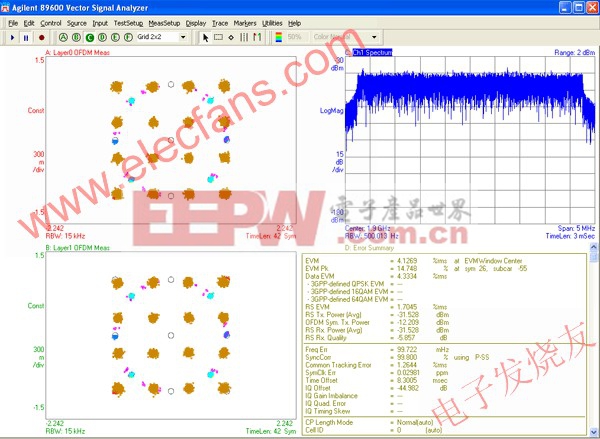Click the '15 dB /div' spectrum scale label
This screenshot has height=439, width=600.
pyautogui.click(x=339, y=162)
